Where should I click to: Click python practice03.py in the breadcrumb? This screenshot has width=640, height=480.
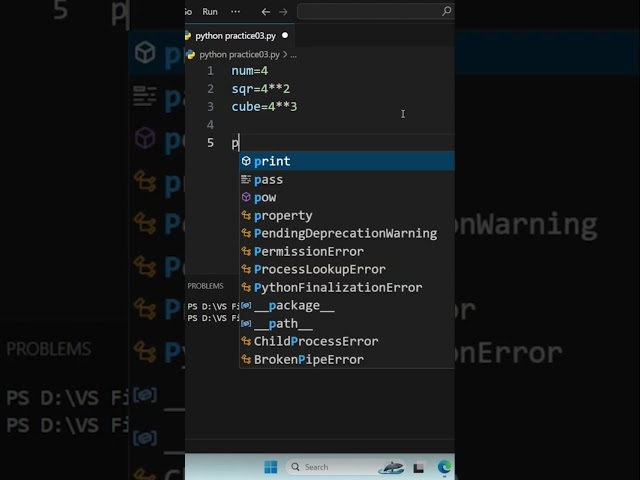240,55
